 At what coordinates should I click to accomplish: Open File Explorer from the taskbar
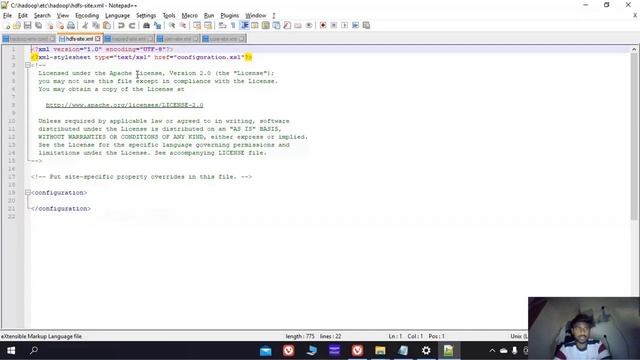380,351
